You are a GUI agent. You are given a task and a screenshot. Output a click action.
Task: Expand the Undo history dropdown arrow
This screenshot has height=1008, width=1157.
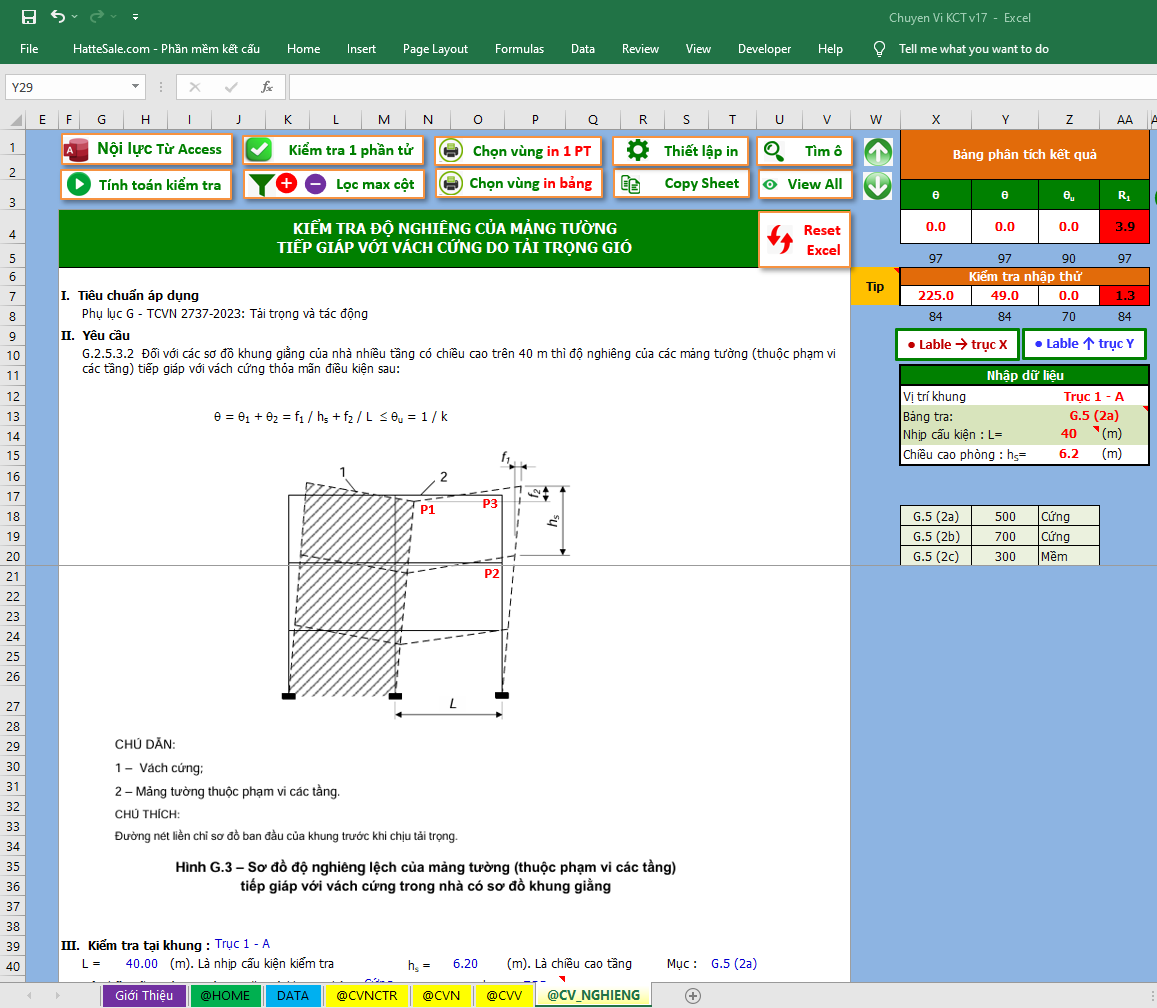tap(76, 17)
